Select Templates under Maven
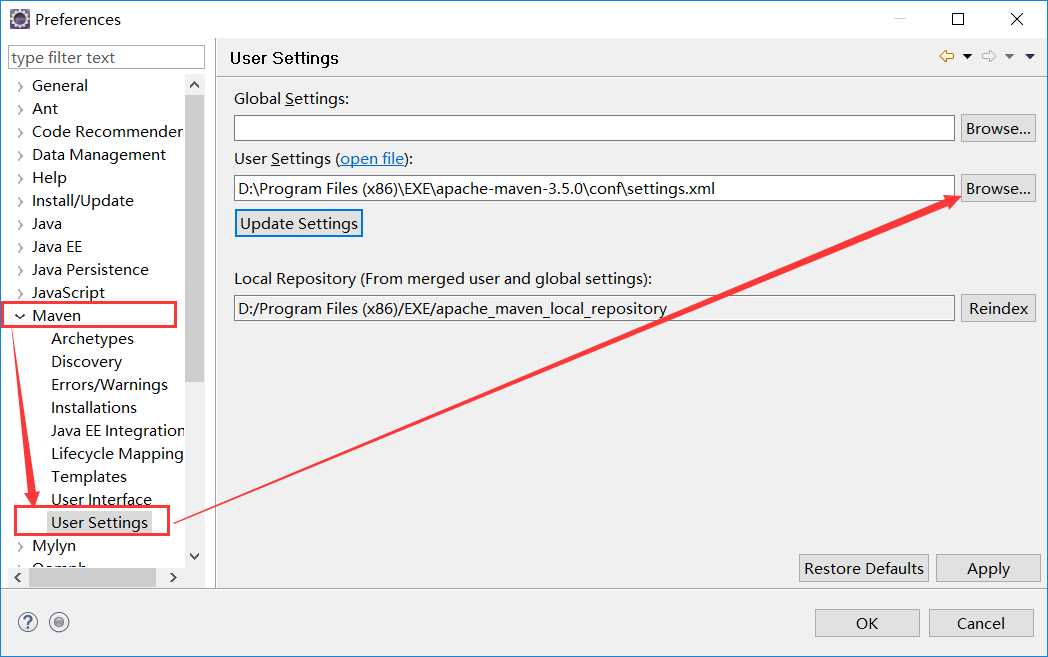The height and width of the screenshot is (657, 1048). tap(89, 477)
